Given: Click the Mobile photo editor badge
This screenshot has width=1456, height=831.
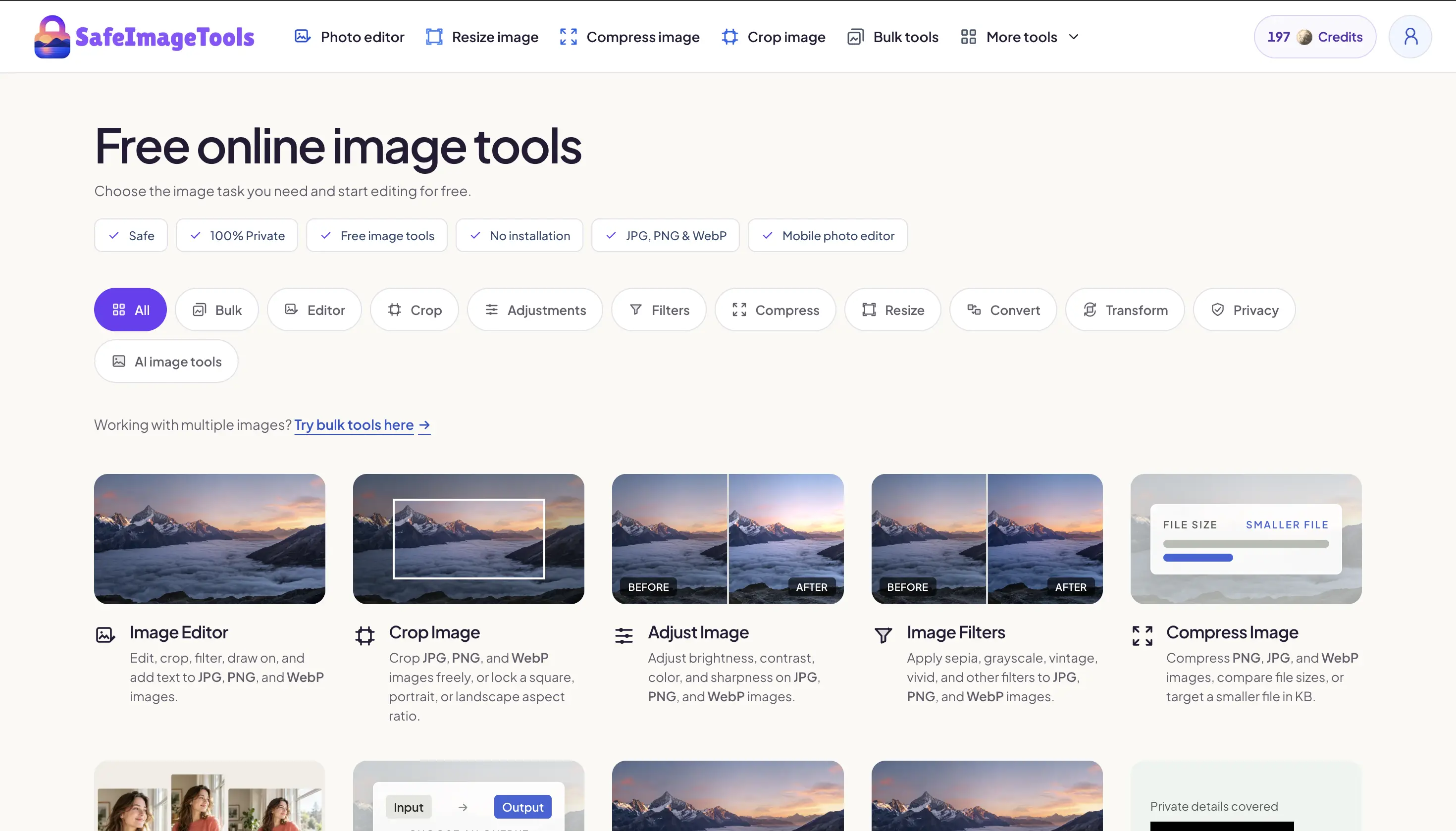Looking at the screenshot, I should point(827,235).
